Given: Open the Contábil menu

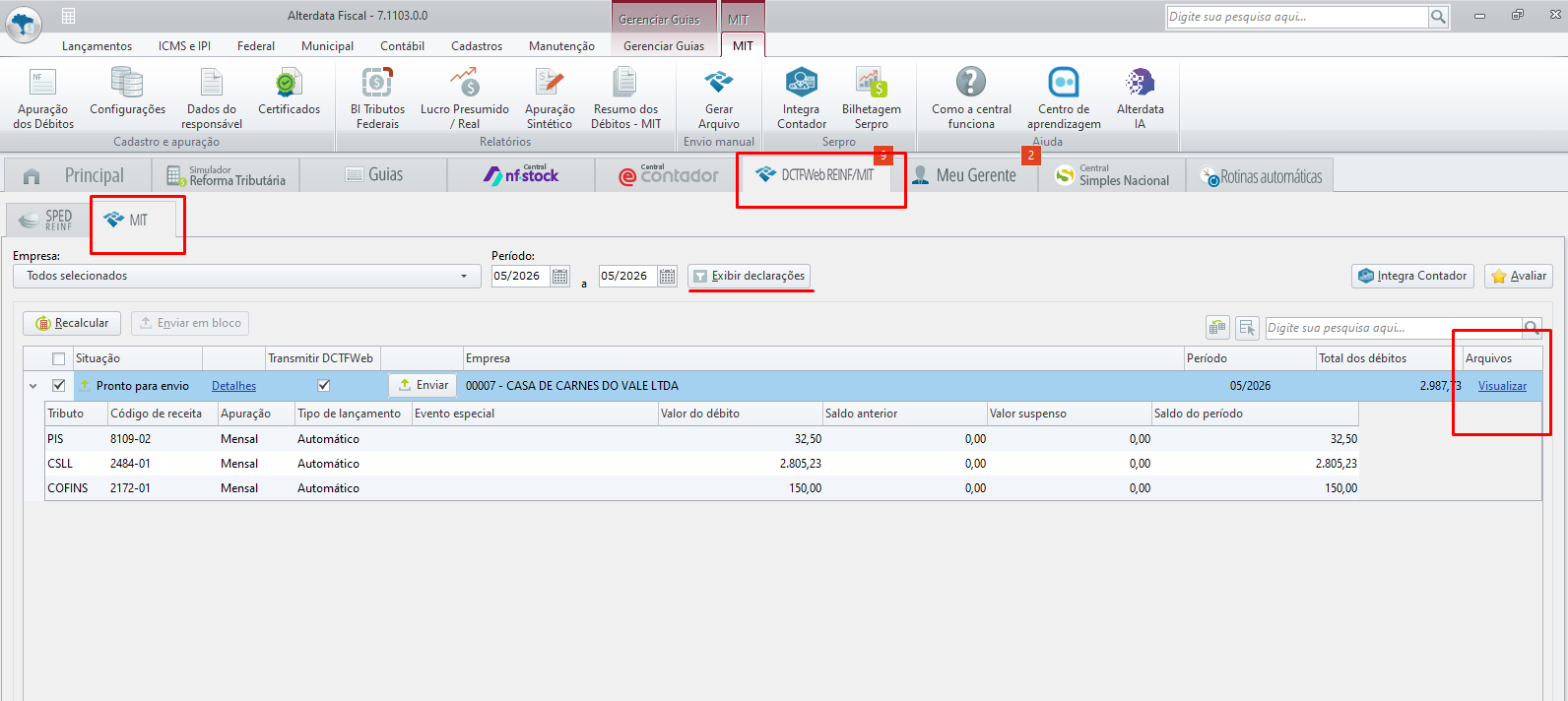Looking at the screenshot, I should 402,46.
